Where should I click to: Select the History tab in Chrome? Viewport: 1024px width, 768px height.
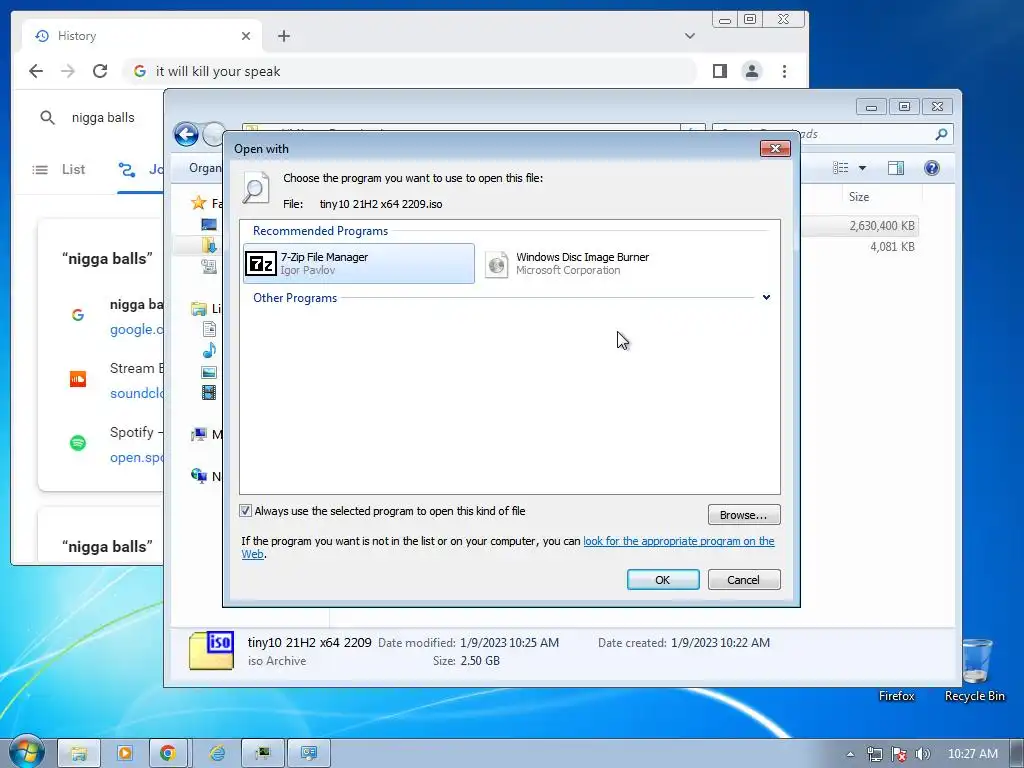point(142,36)
